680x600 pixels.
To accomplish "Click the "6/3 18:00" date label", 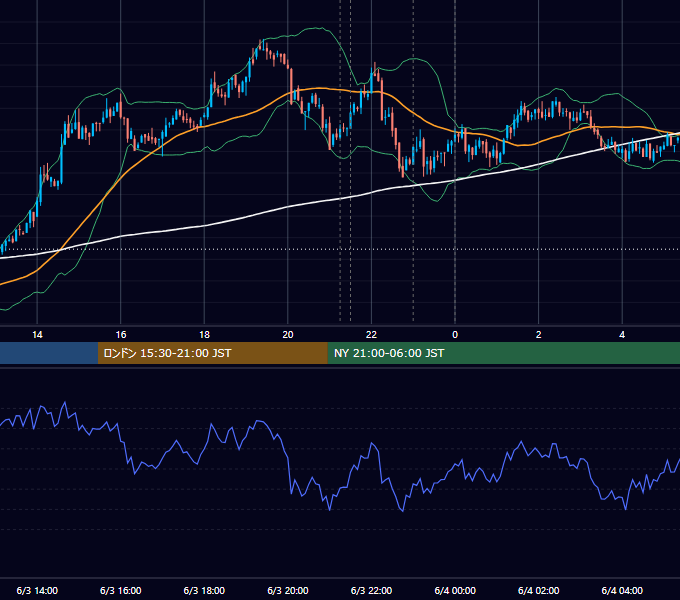I will coord(204,590).
